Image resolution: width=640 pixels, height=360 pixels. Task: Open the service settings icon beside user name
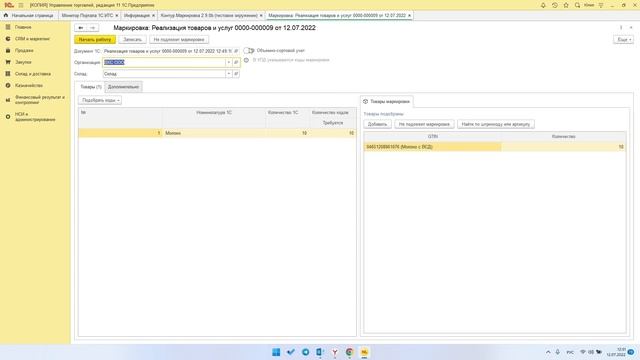pos(601,5)
